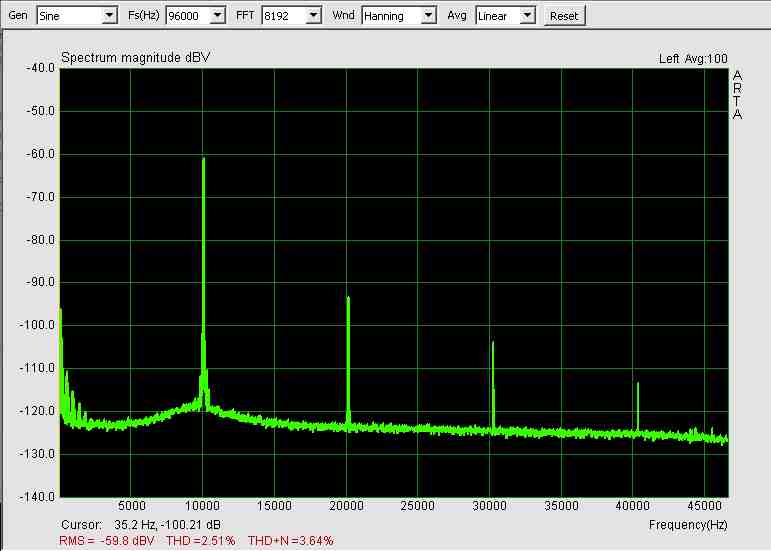
Task: Click the 'THD+N =3.64%' value
Action: click(x=291, y=541)
